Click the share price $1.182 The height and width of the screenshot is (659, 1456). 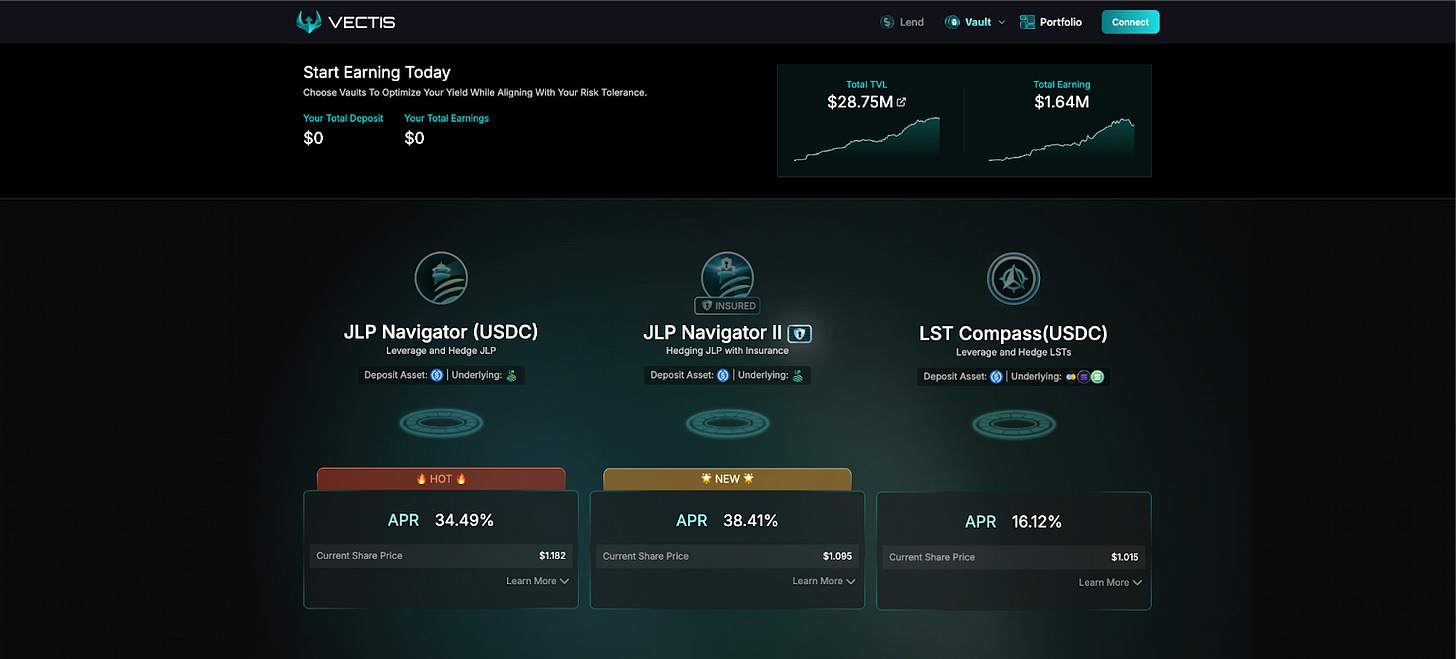coord(552,556)
